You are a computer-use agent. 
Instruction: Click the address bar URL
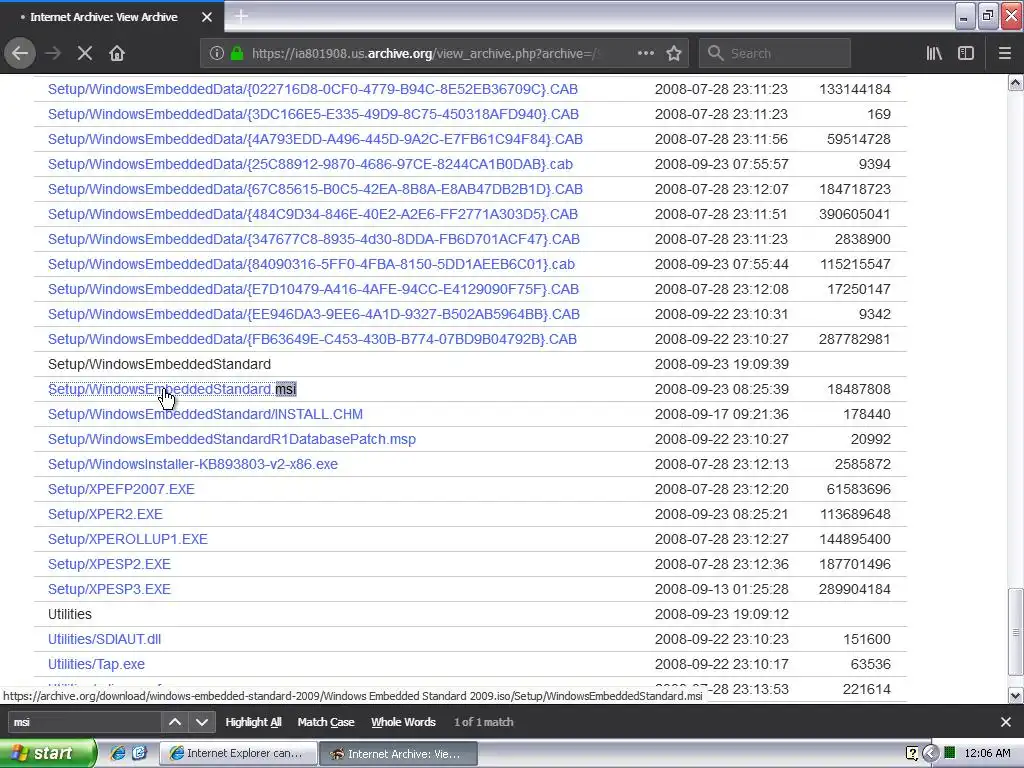424,53
